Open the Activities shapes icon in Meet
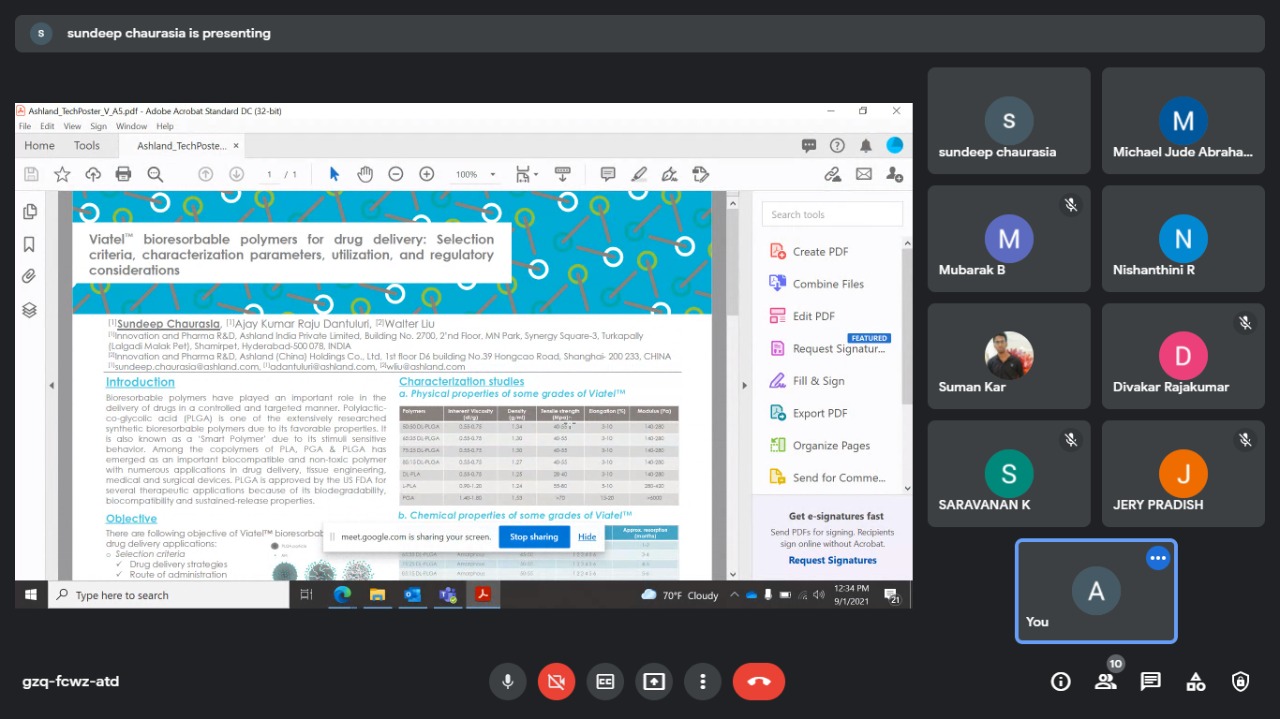The width and height of the screenshot is (1280, 719). 1196,682
